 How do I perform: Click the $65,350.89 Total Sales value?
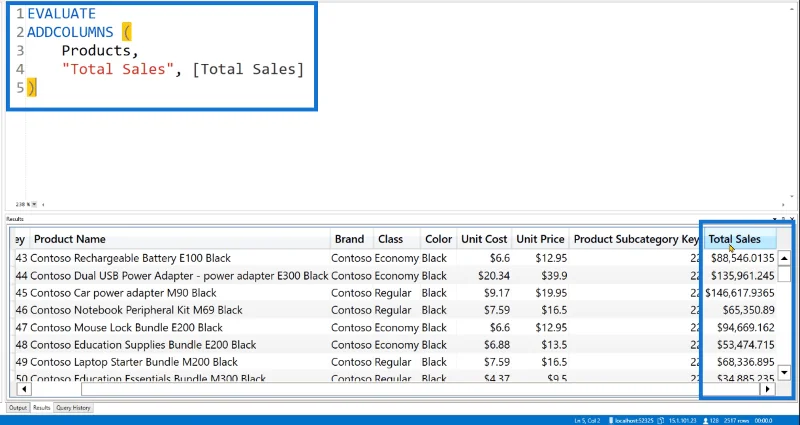click(x=748, y=310)
